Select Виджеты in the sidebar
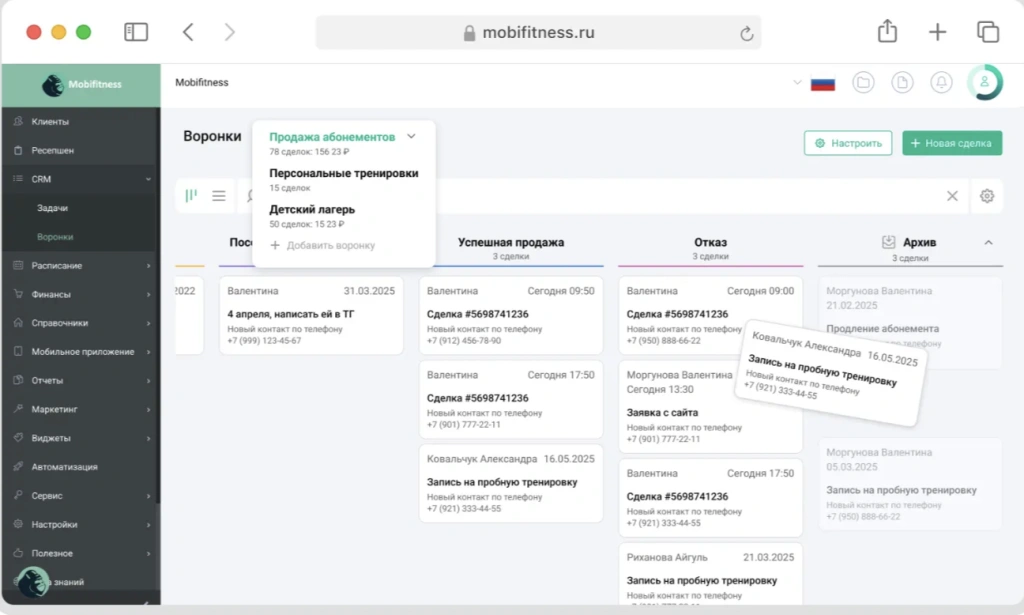The width and height of the screenshot is (1024, 615). tap(56, 437)
